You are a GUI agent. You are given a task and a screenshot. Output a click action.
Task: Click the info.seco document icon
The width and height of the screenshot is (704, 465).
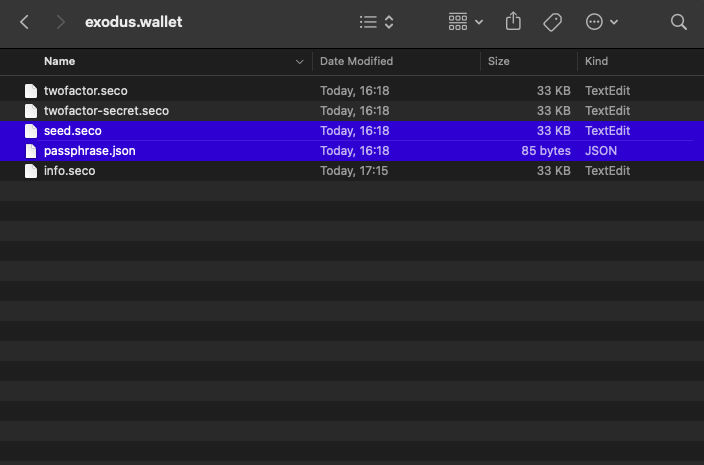click(x=31, y=171)
